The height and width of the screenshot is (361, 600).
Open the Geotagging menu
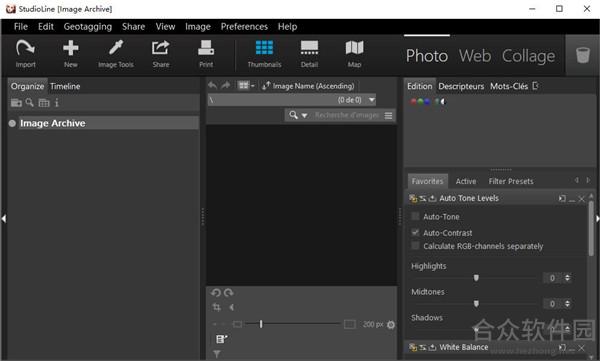(88, 26)
